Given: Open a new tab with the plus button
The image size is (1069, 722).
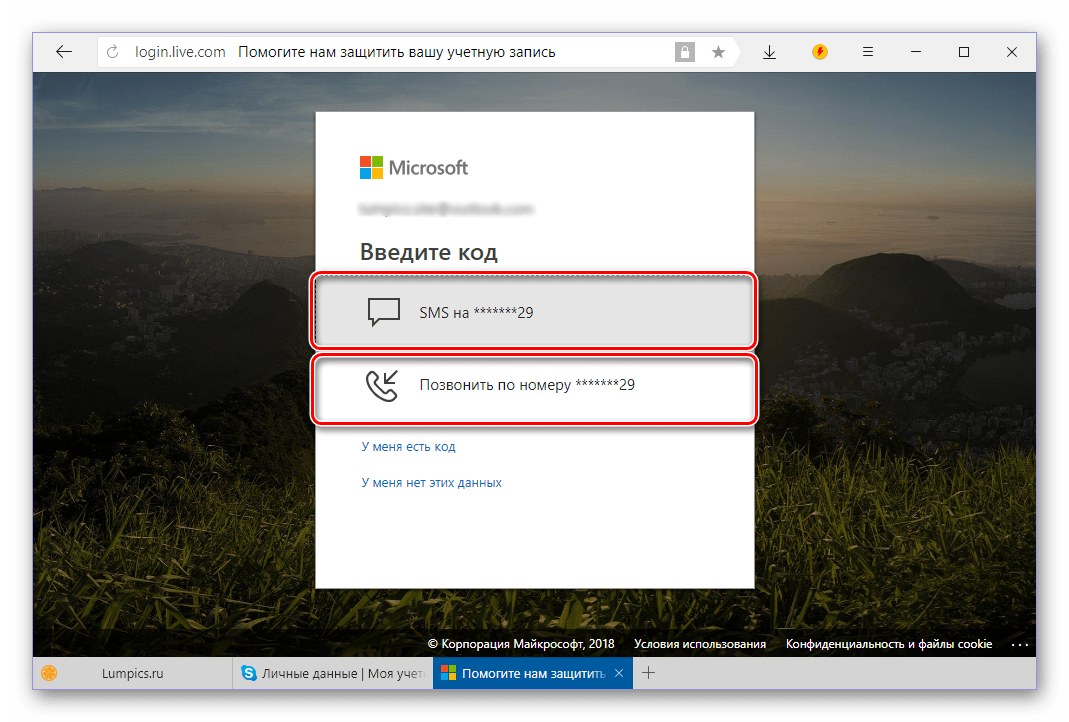Looking at the screenshot, I should [x=648, y=674].
